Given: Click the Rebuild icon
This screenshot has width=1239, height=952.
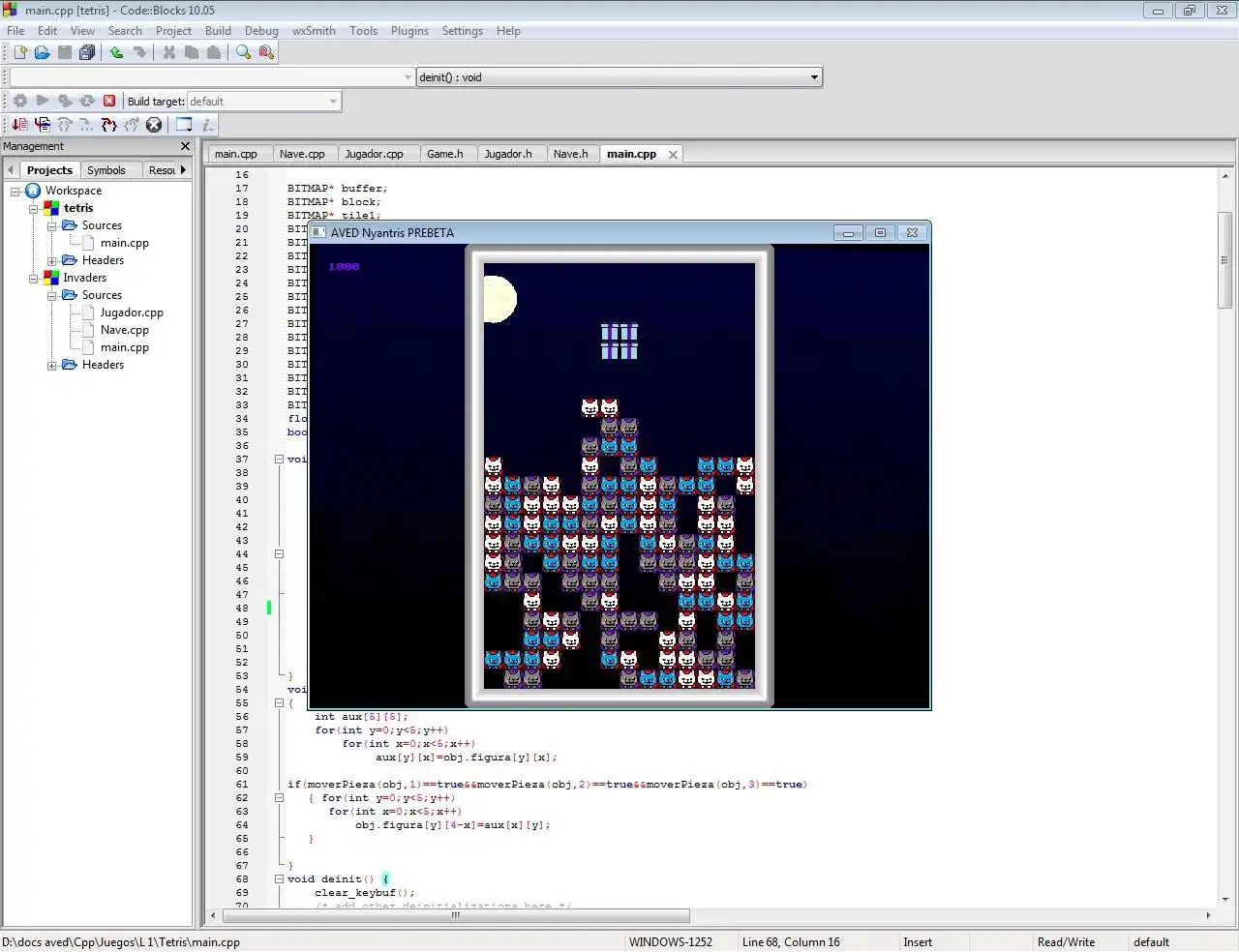Looking at the screenshot, I should tap(87, 101).
